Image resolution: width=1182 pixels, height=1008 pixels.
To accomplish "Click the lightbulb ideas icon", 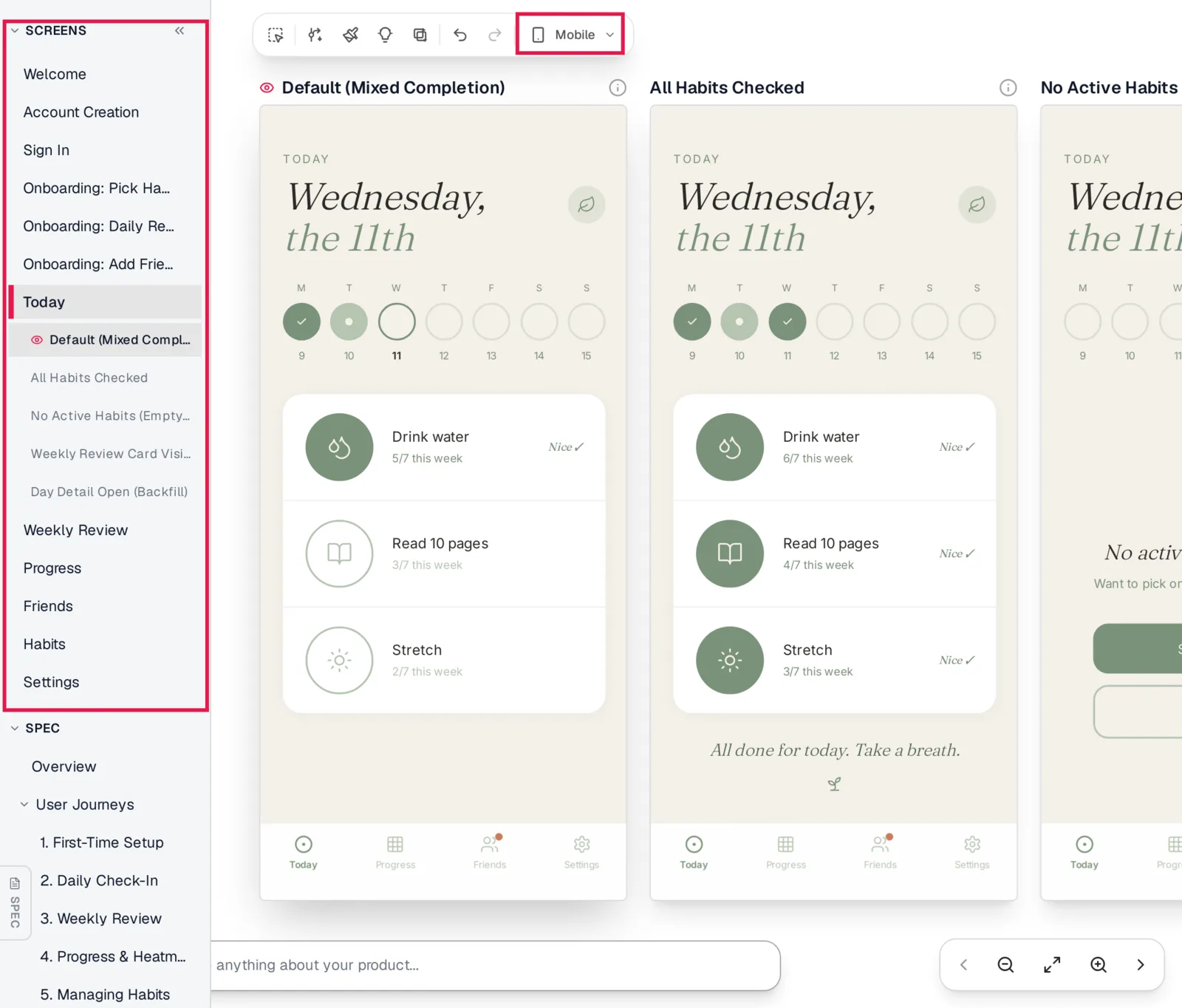I will click(385, 35).
